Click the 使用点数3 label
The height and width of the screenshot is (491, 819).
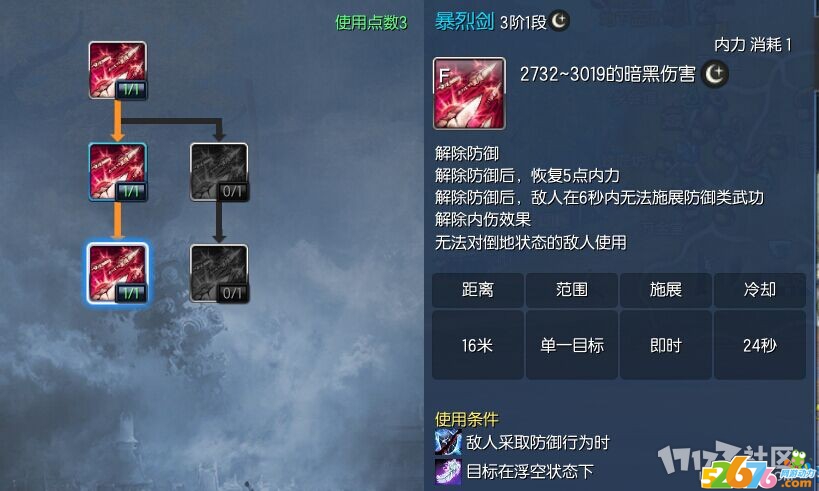tap(371, 22)
